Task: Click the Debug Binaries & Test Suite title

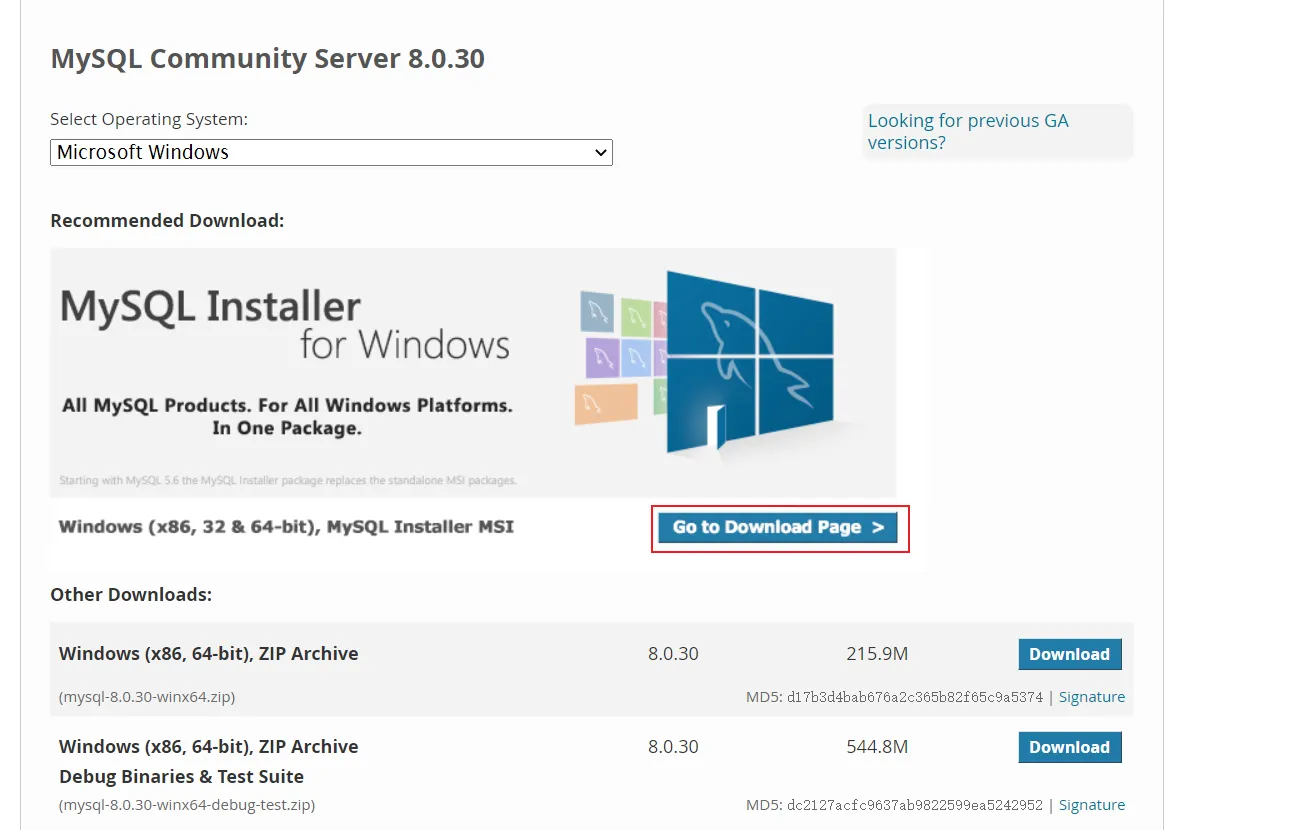Action: [x=181, y=777]
